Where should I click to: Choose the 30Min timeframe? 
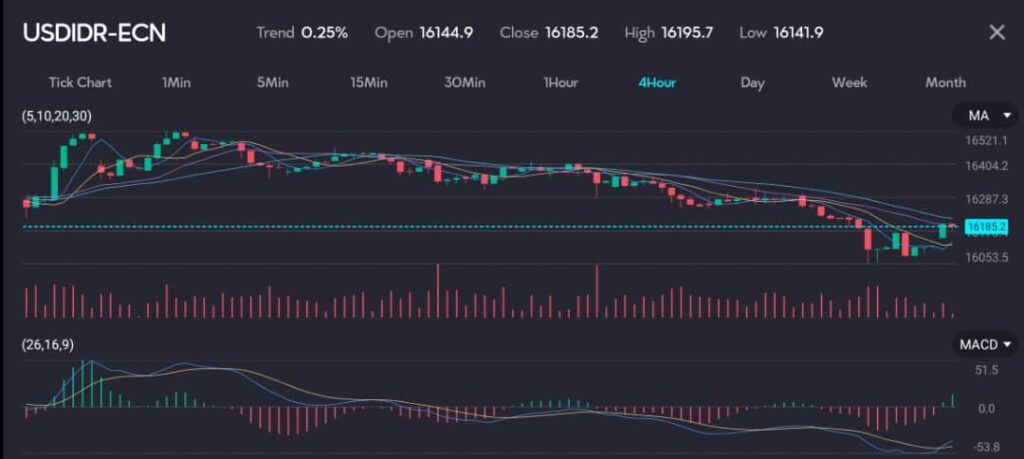465,82
